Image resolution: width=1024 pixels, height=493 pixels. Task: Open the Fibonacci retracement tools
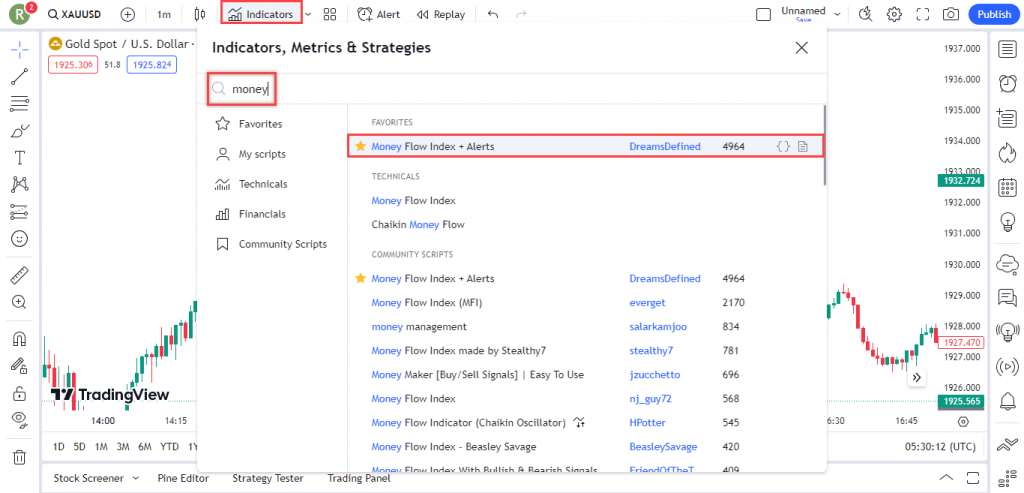click(x=20, y=103)
